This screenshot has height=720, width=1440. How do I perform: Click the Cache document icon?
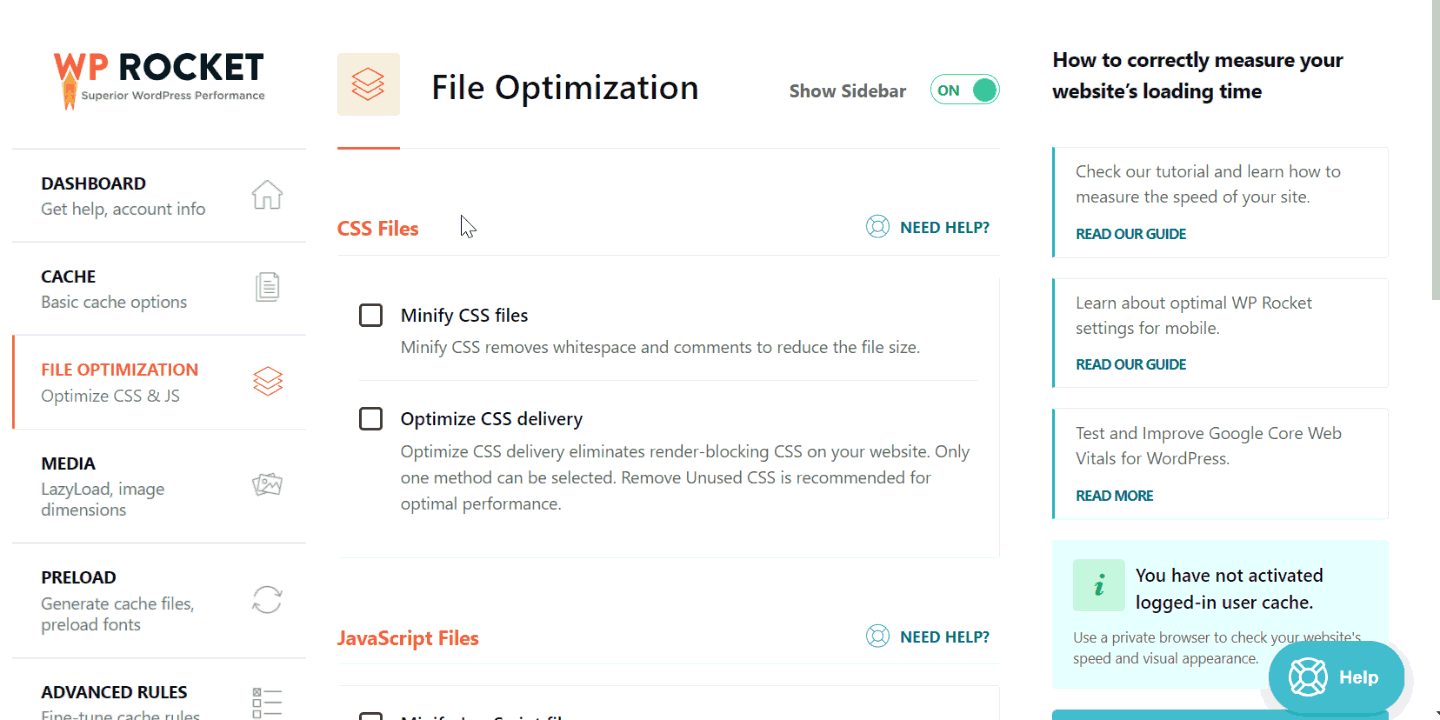[267, 288]
